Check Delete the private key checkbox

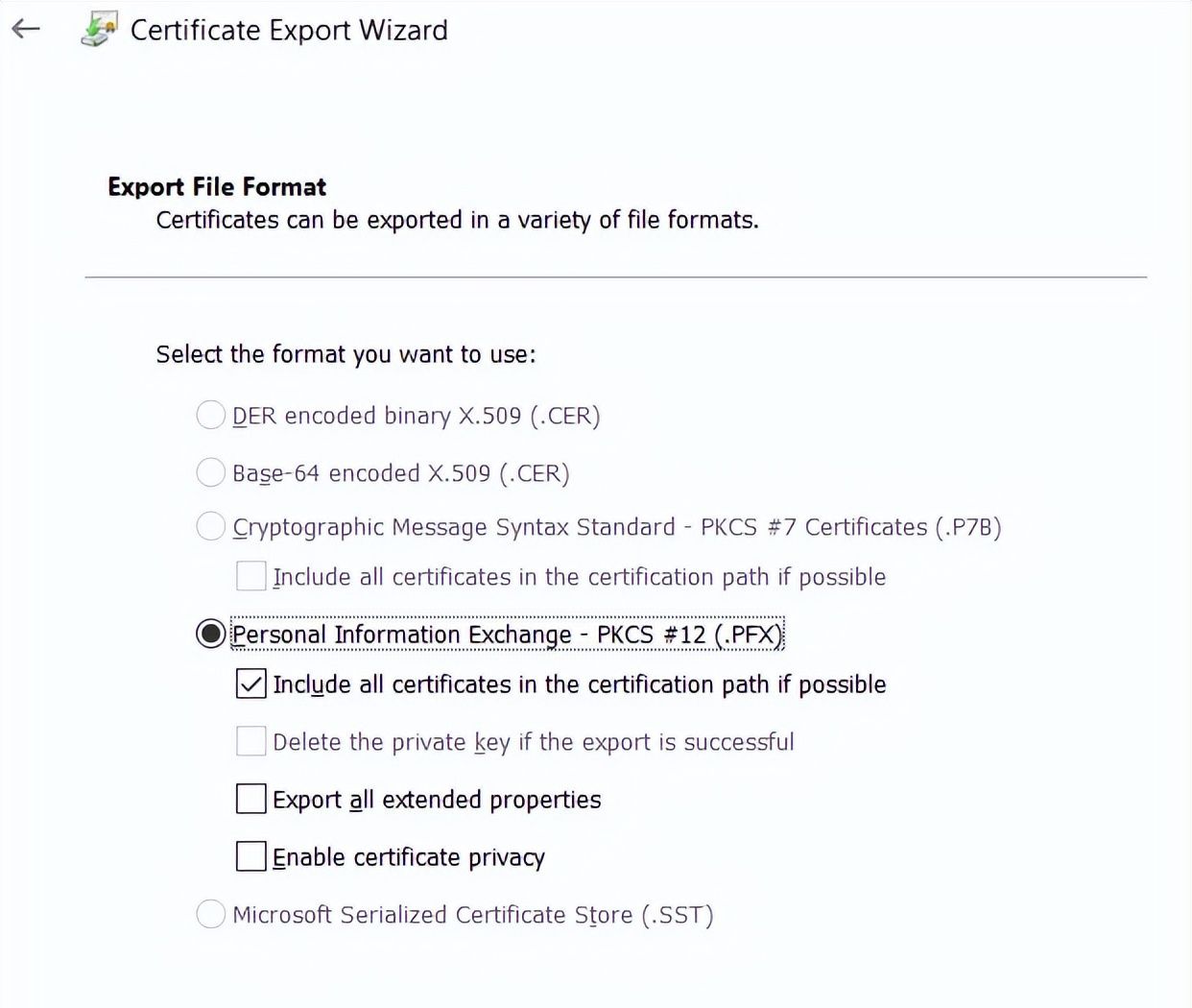[x=250, y=741]
